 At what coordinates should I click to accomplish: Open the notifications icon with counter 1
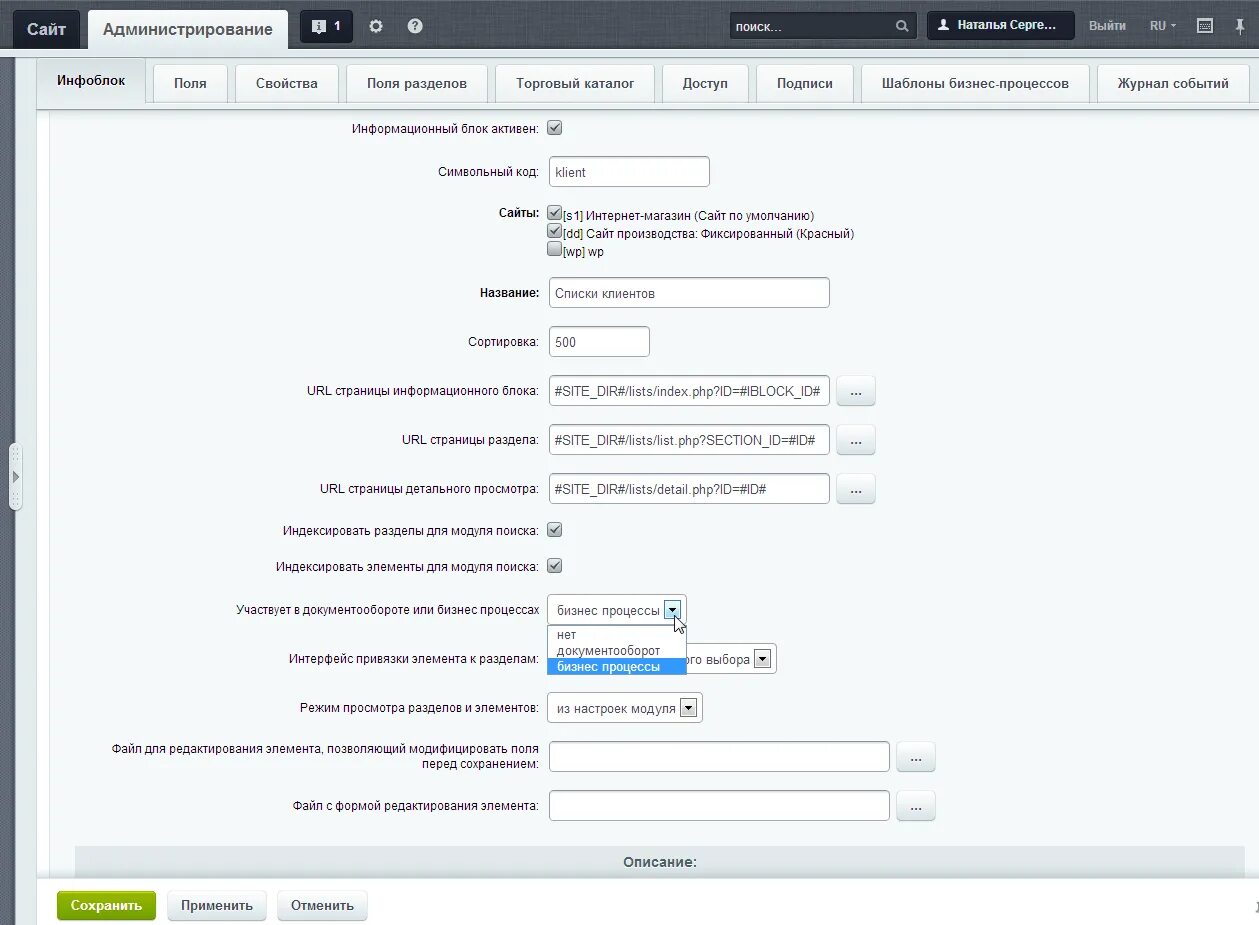pos(326,27)
